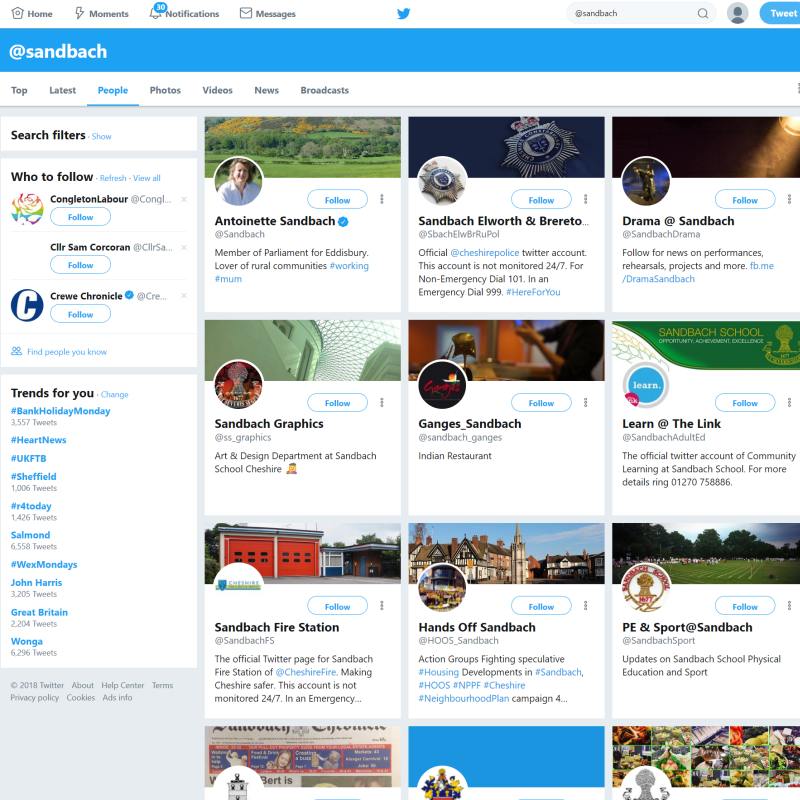Image resolution: width=800 pixels, height=800 pixels.
Task: Open the profile avatar menu
Action: tap(737, 13)
